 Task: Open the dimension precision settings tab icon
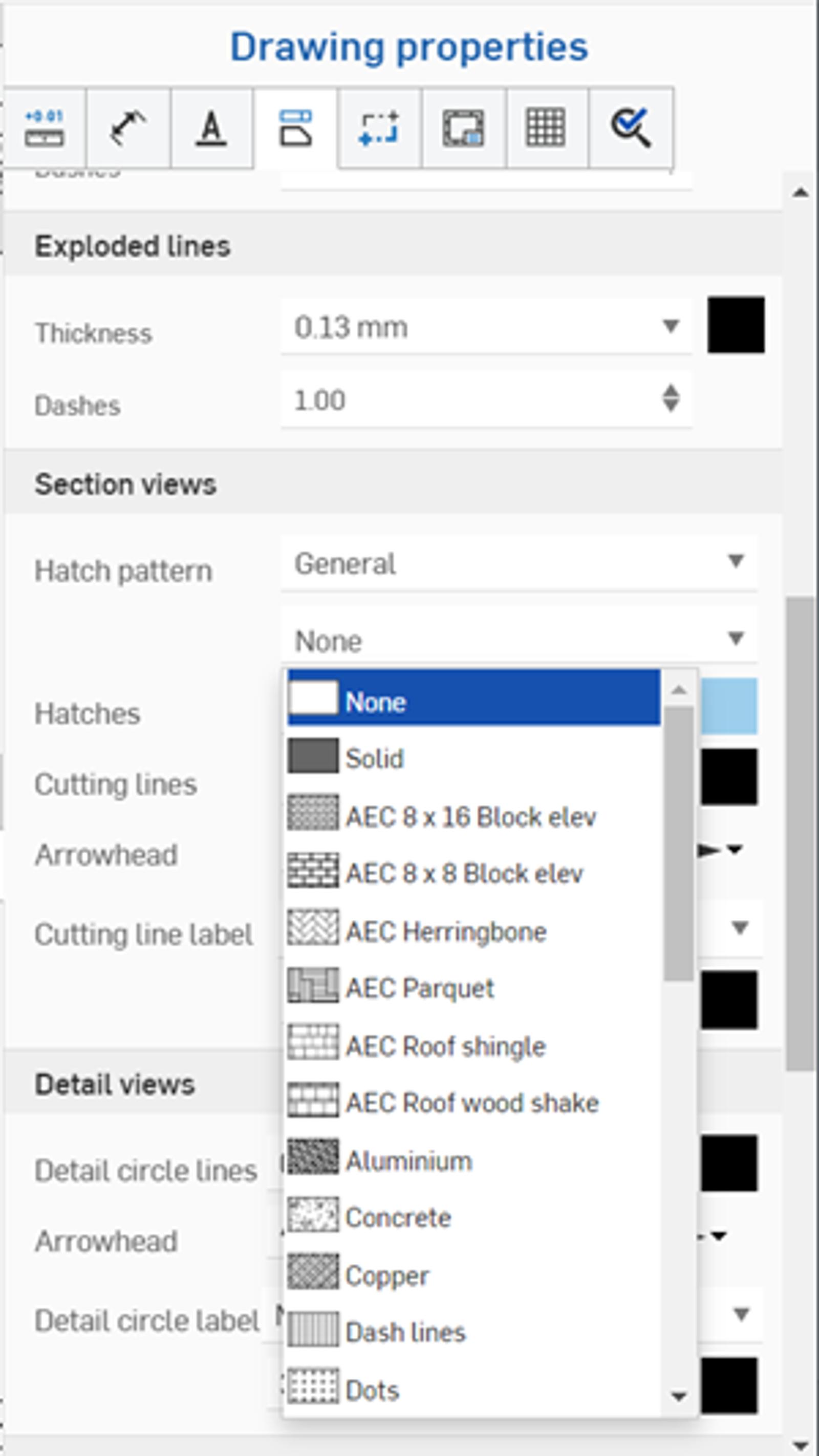[x=45, y=129]
